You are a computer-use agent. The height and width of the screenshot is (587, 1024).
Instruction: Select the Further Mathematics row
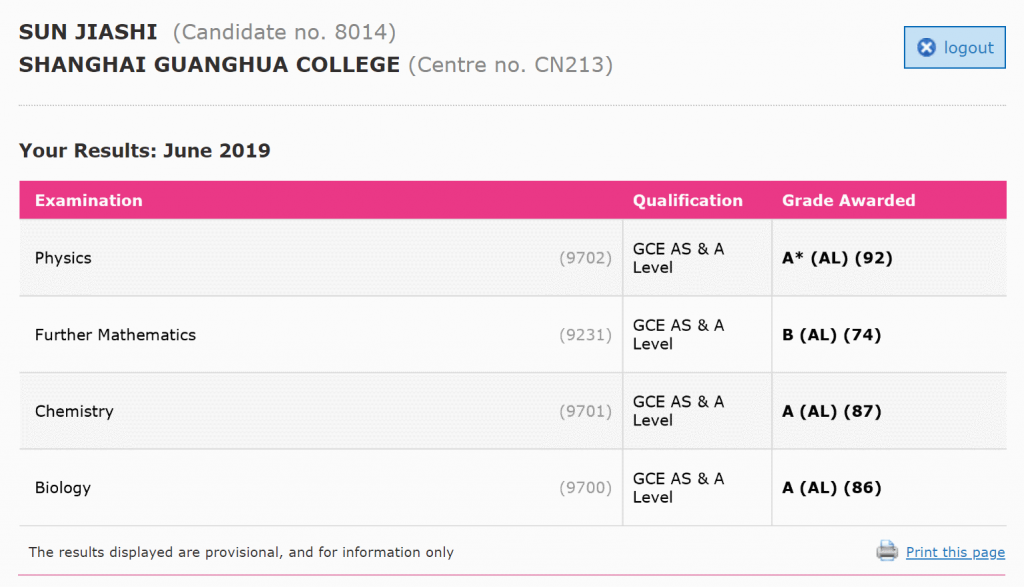[513, 334]
